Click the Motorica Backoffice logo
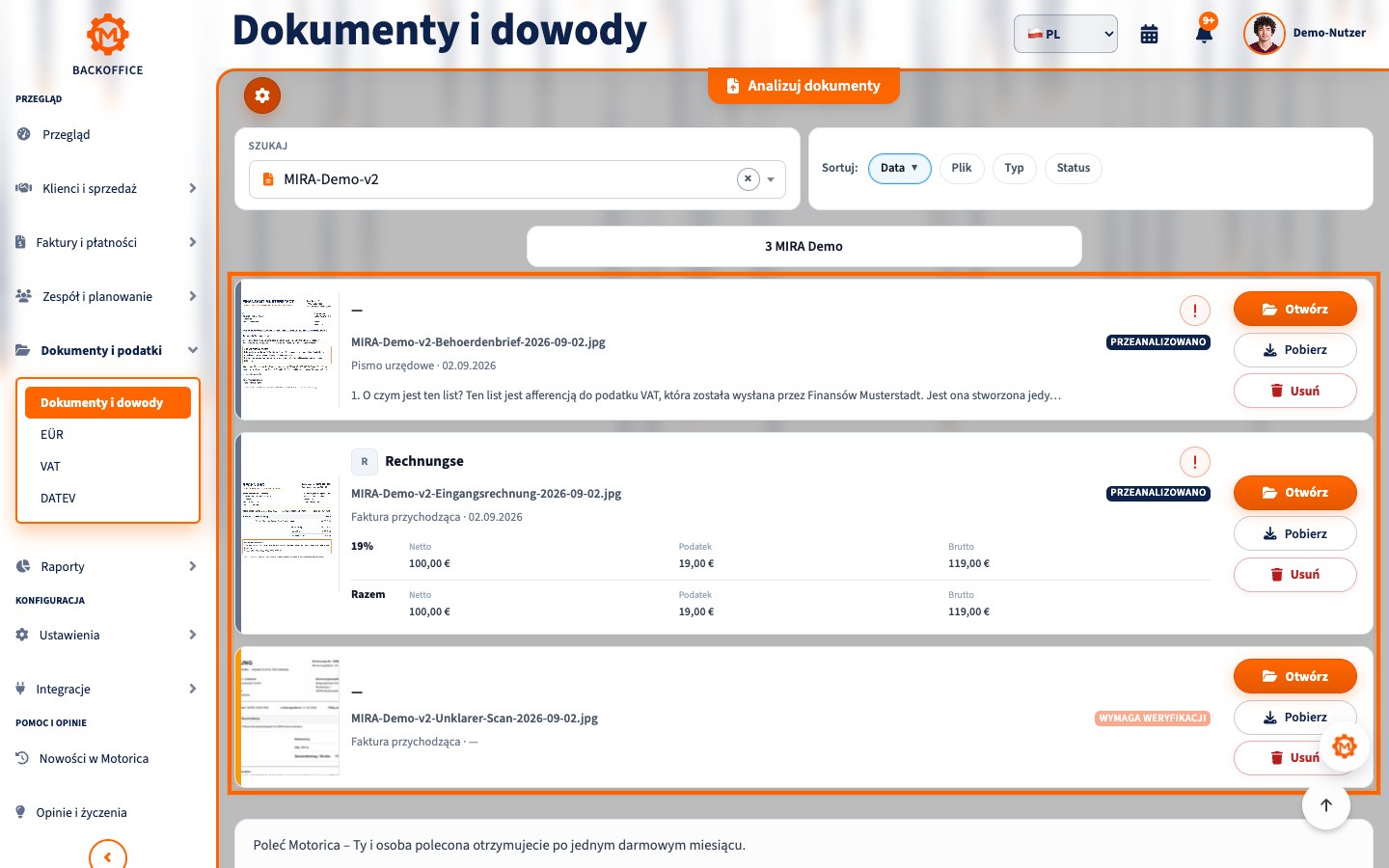Image resolution: width=1389 pixels, height=868 pixels. 108,44
